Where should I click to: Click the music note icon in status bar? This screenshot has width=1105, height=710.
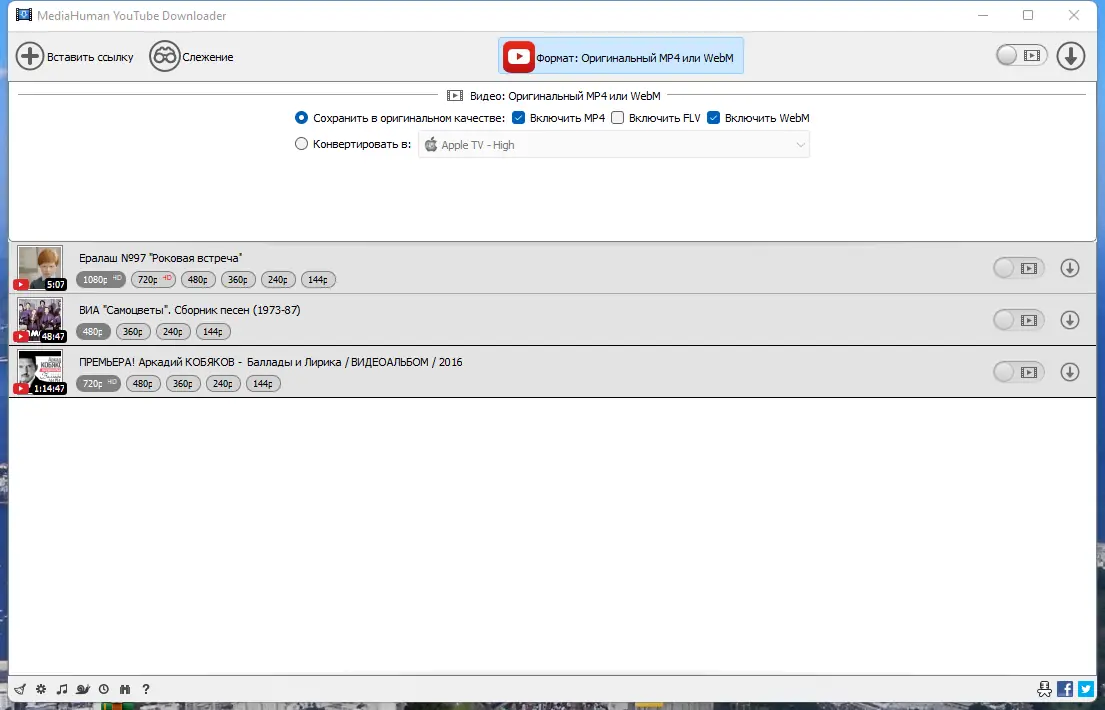pyautogui.click(x=62, y=689)
